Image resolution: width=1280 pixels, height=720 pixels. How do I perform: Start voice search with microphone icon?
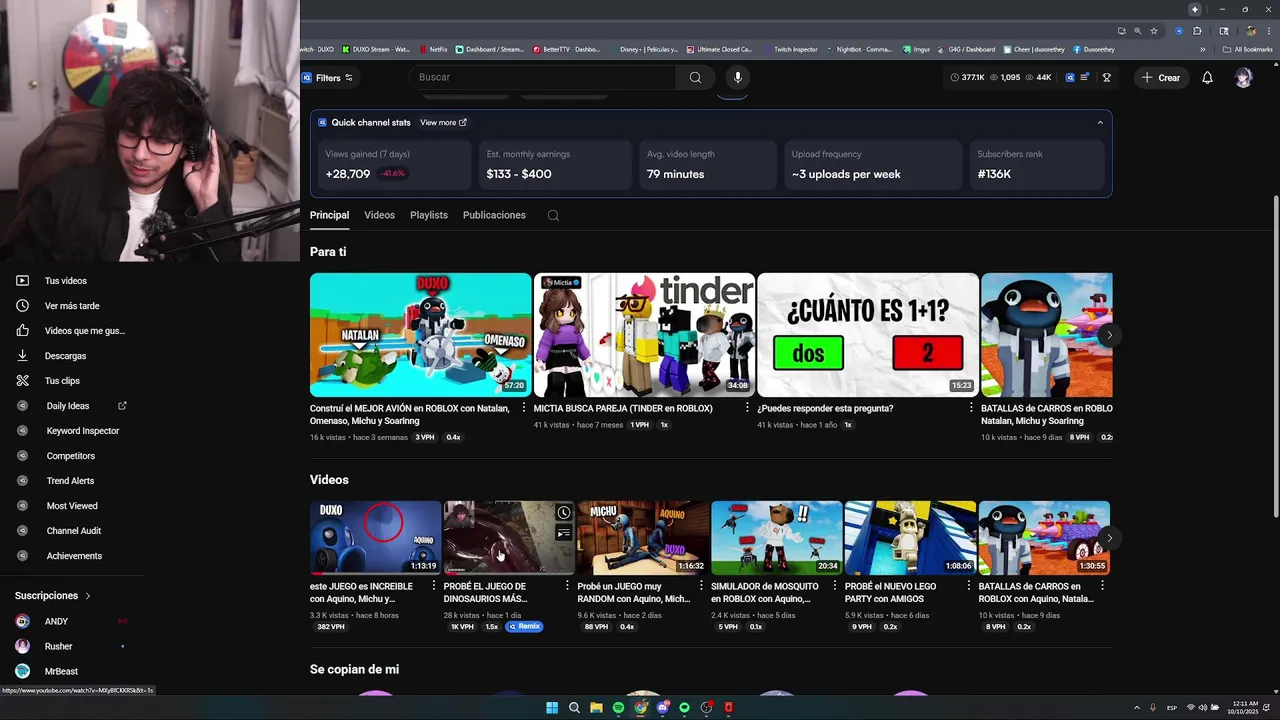[738, 77]
